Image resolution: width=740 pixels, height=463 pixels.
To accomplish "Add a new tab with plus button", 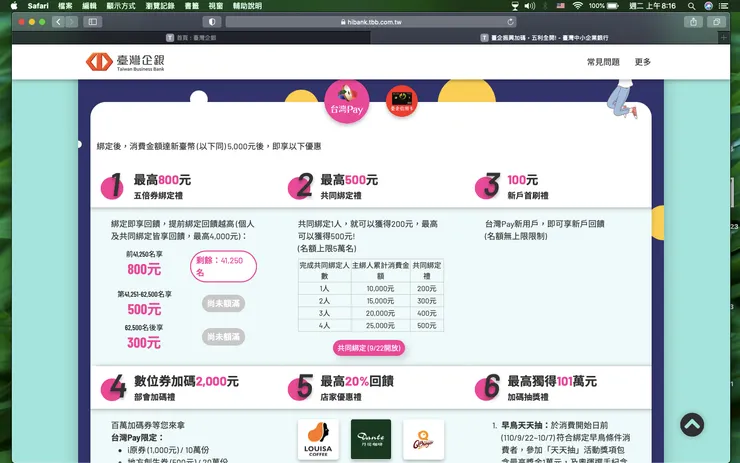I will pos(723,37).
